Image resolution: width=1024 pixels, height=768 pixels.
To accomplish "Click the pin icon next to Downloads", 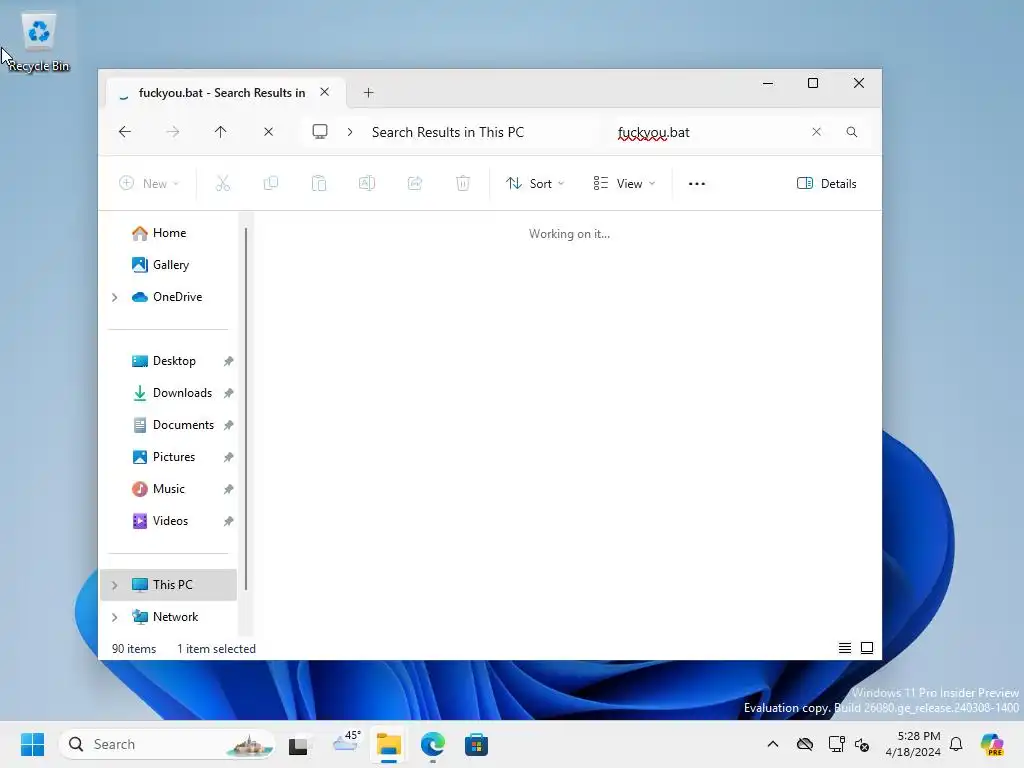I will click(x=228, y=393).
